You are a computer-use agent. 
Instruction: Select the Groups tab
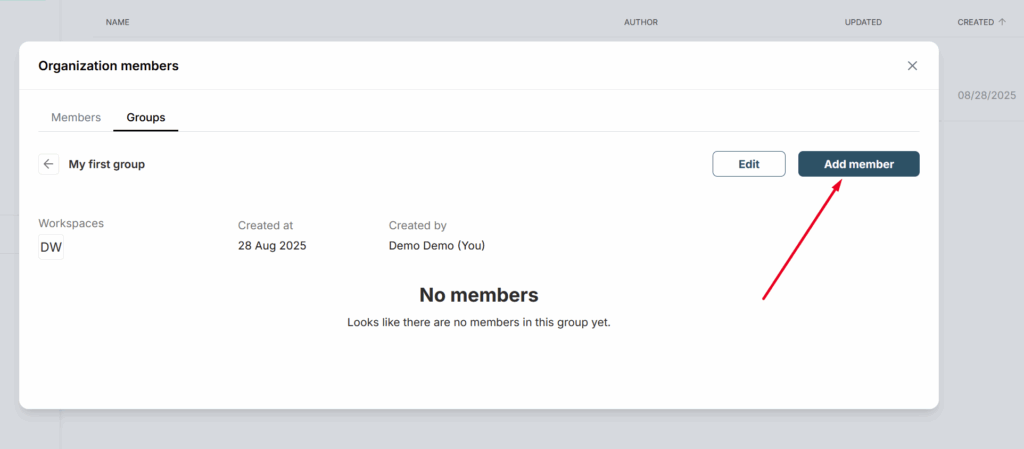(x=146, y=117)
